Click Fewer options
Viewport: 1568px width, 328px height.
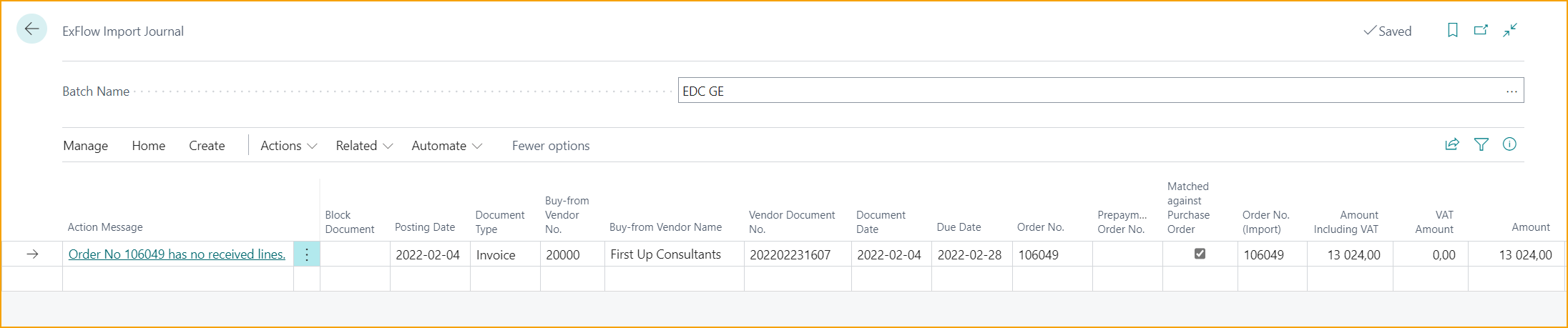click(551, 146)
